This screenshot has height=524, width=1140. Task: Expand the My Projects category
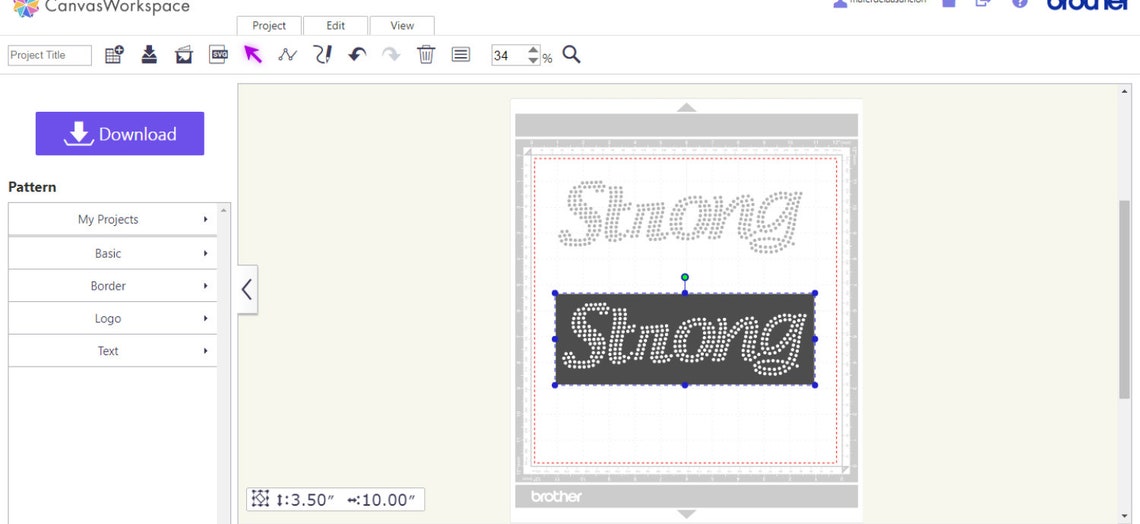113,219
